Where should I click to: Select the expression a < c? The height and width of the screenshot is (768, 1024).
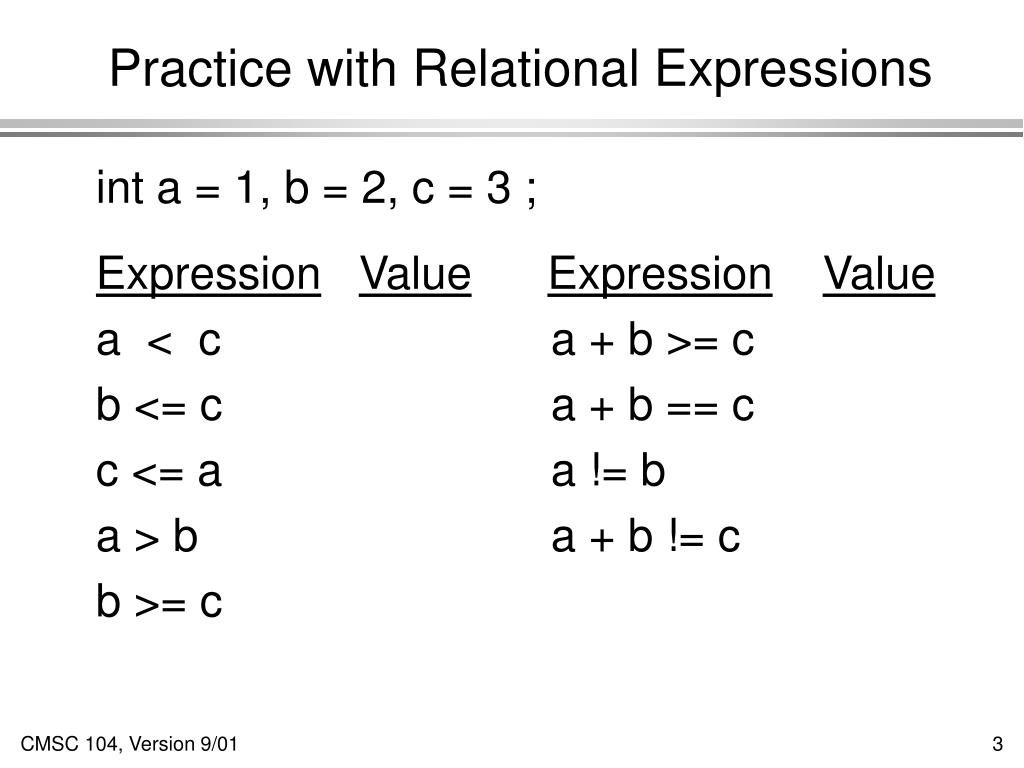tap(159, 342)
